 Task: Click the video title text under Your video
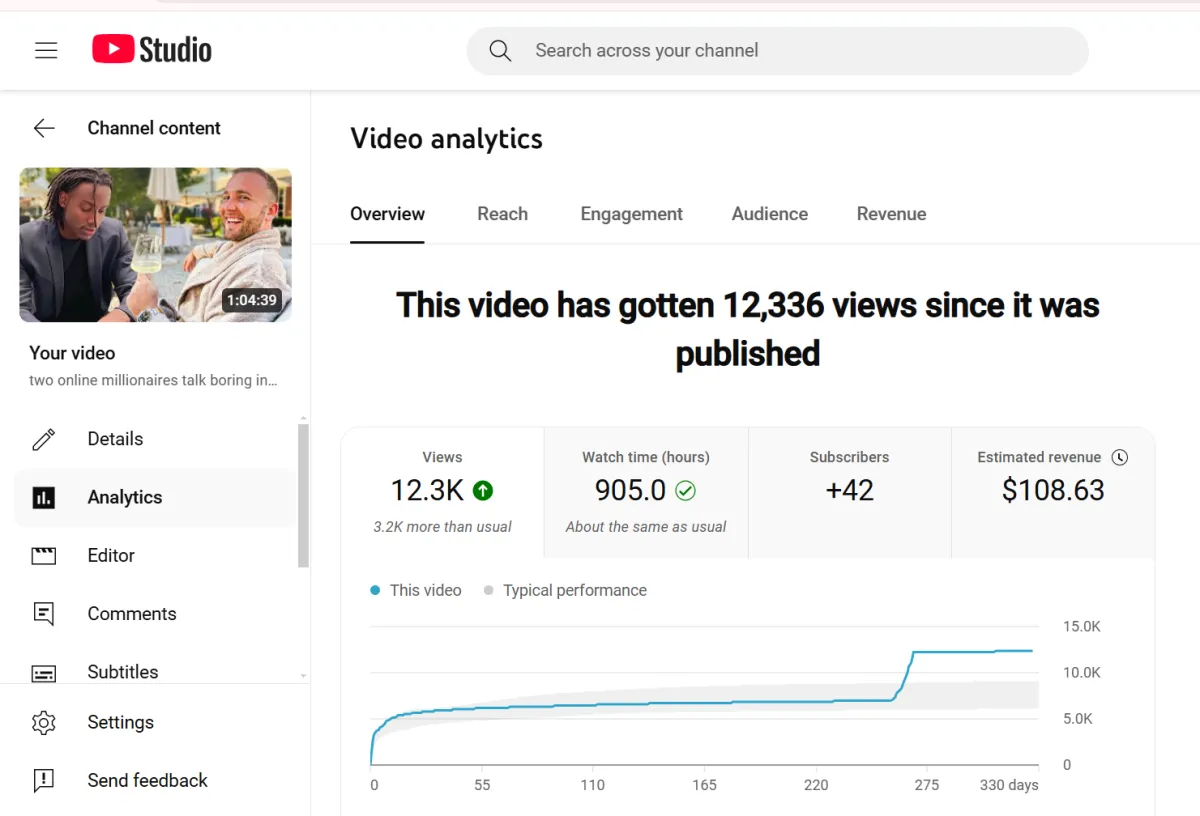[153, 381]
